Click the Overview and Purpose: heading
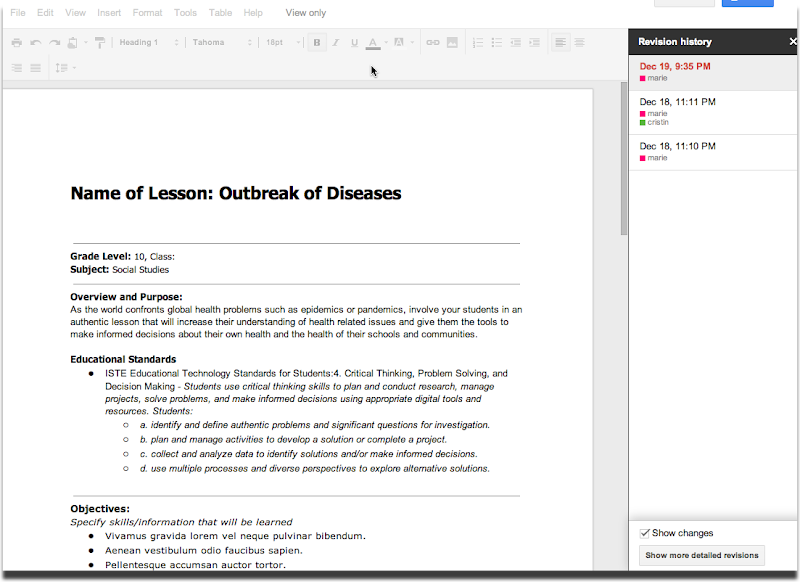 [126, 297]
